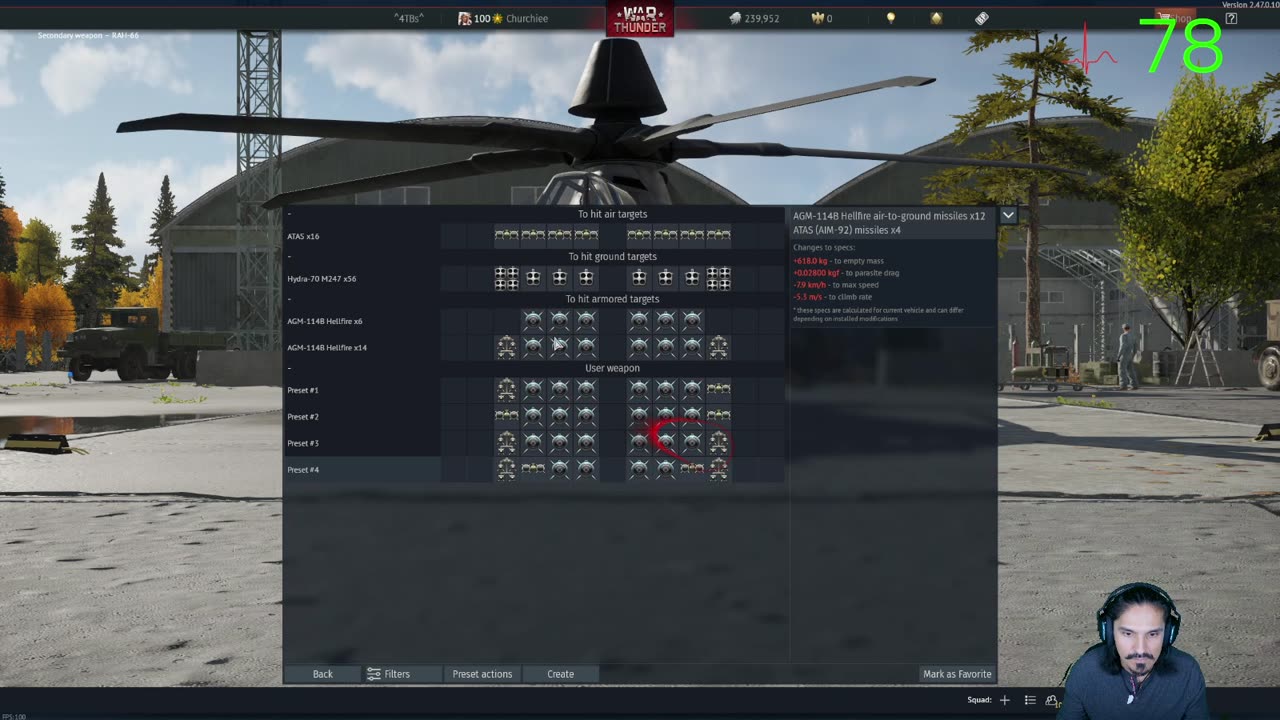Choose the AGM-114B Hellfire x6 loadout
Image resolution: width=1280 pixels, height=720 pixels.
click(x=535, y=321)
